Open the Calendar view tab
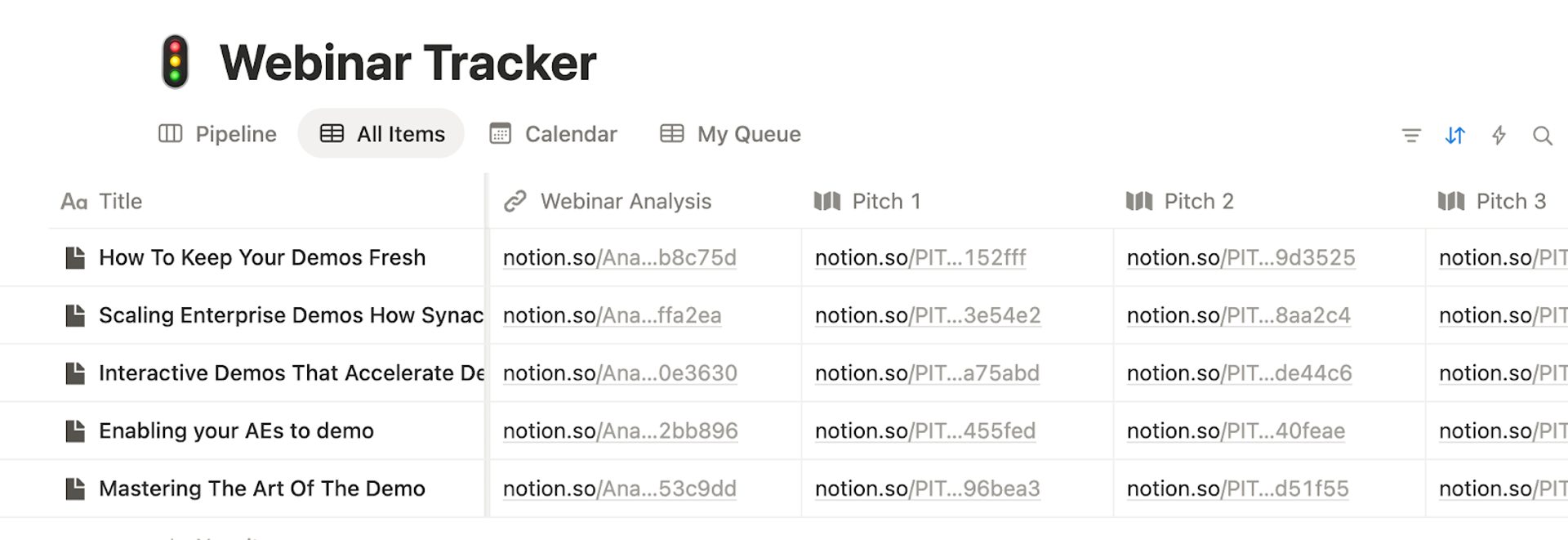1568x540 pixels. 554,134
